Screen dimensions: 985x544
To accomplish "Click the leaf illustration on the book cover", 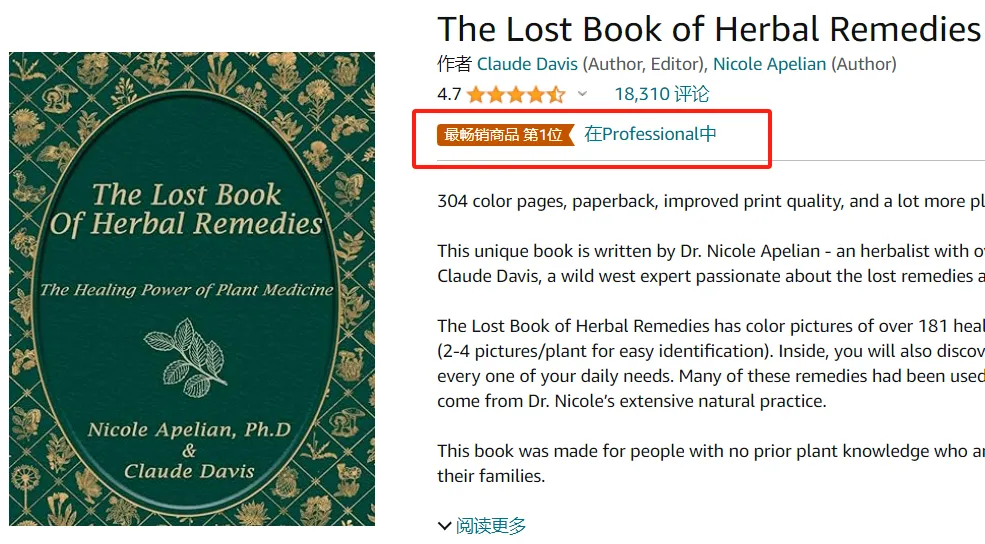I will pos(192,356).
